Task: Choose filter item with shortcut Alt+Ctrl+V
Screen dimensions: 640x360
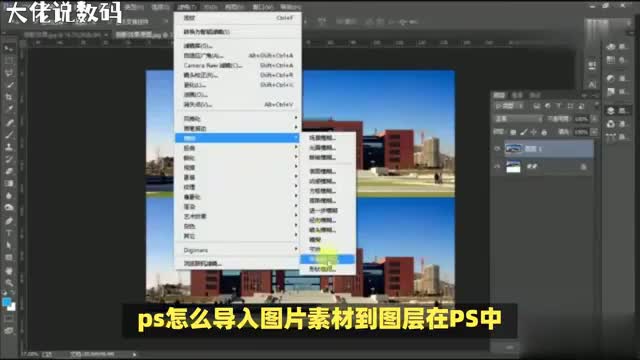Action: point(237,104)
